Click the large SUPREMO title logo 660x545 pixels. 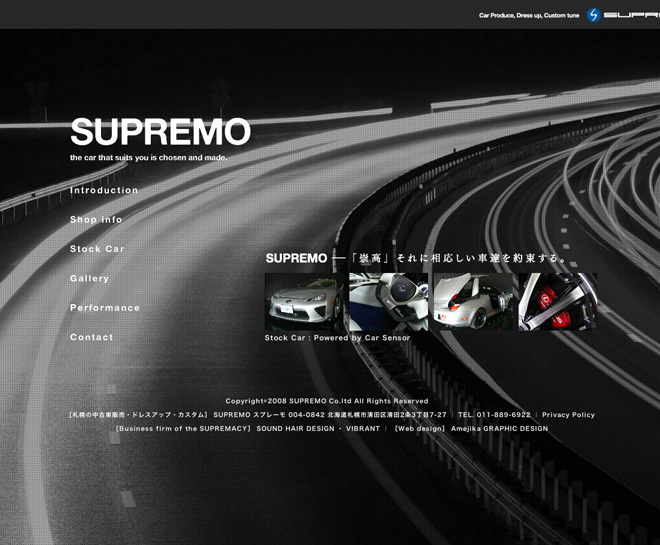pos(160,132)
